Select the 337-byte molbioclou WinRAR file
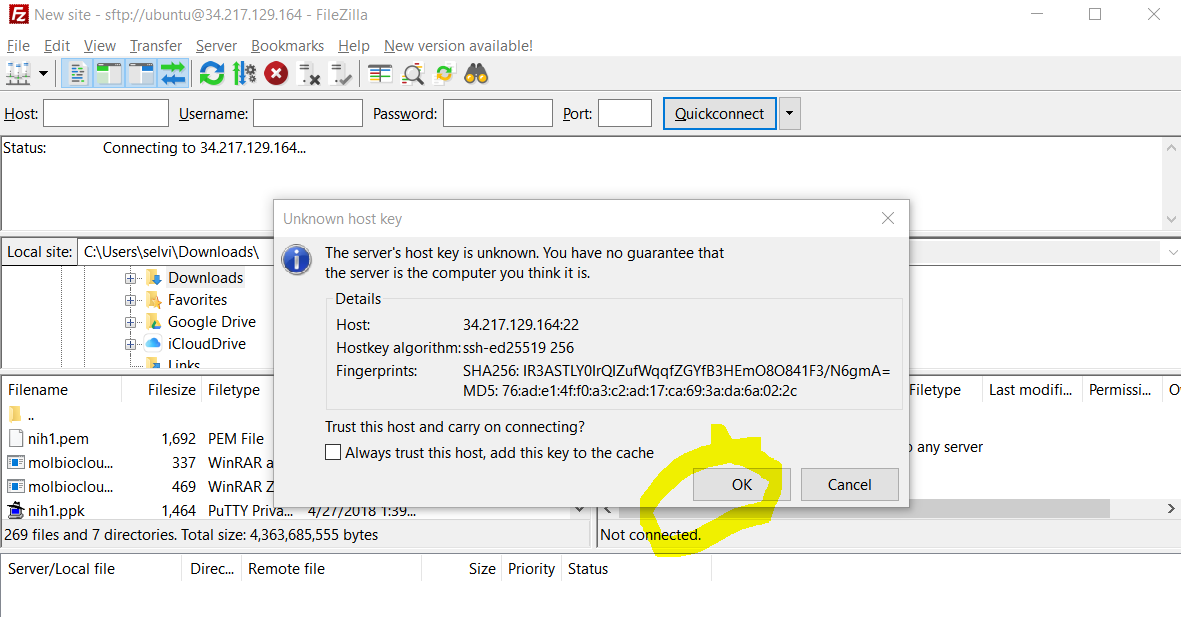This screenshot has width=1181, height=617. 70,463
